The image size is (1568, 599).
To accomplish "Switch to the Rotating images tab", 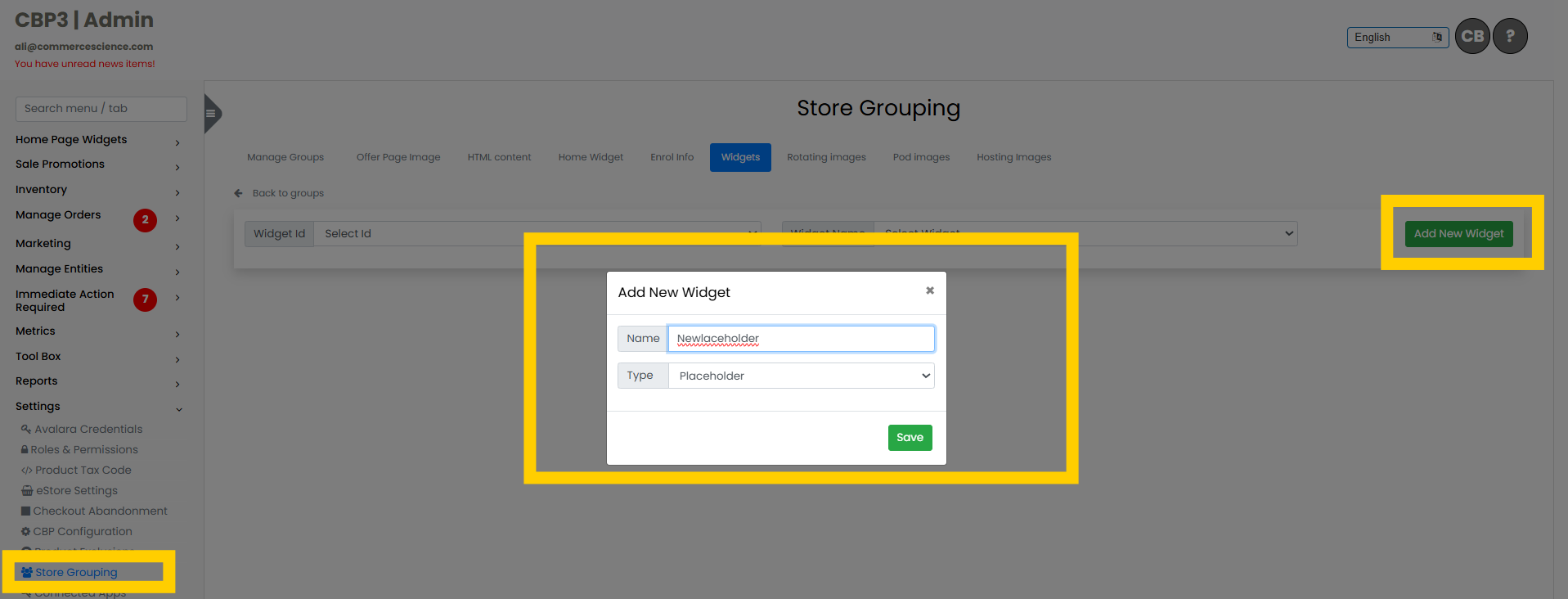I will point(826,157).
